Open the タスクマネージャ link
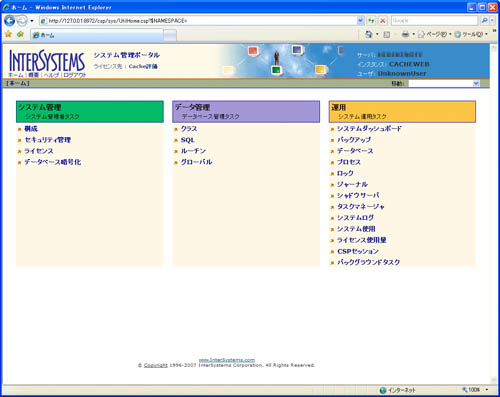The width and height of the screenshot is (500, 397). [x=361, y=207]
